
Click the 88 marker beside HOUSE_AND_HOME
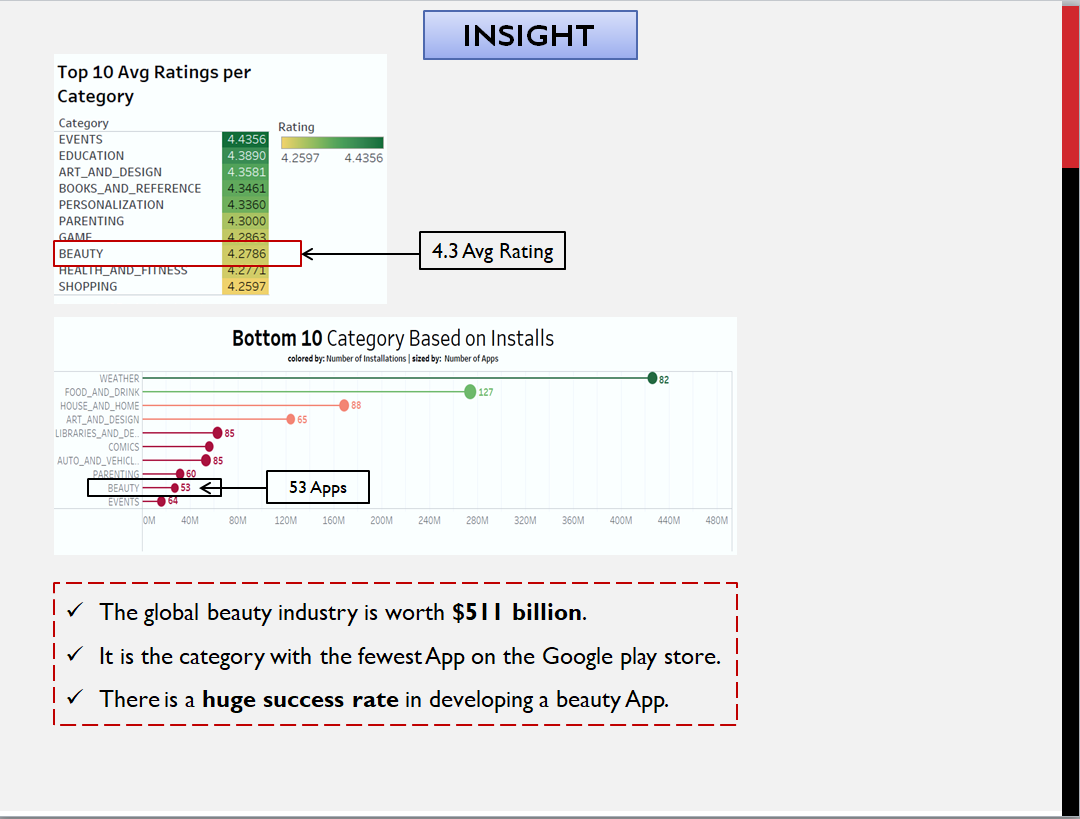coord(345,405)
